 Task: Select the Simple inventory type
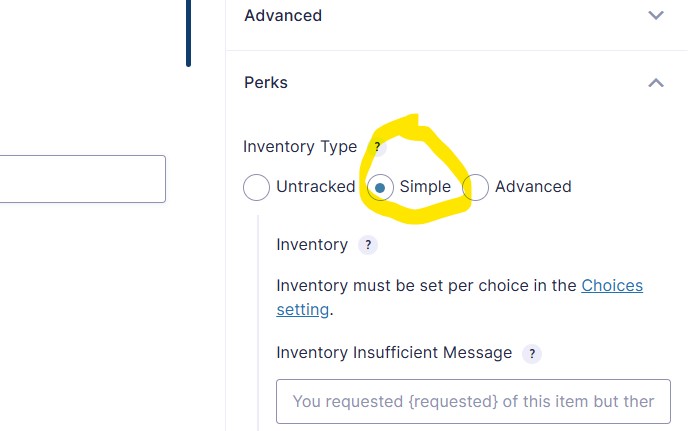(x=380, y=187)
